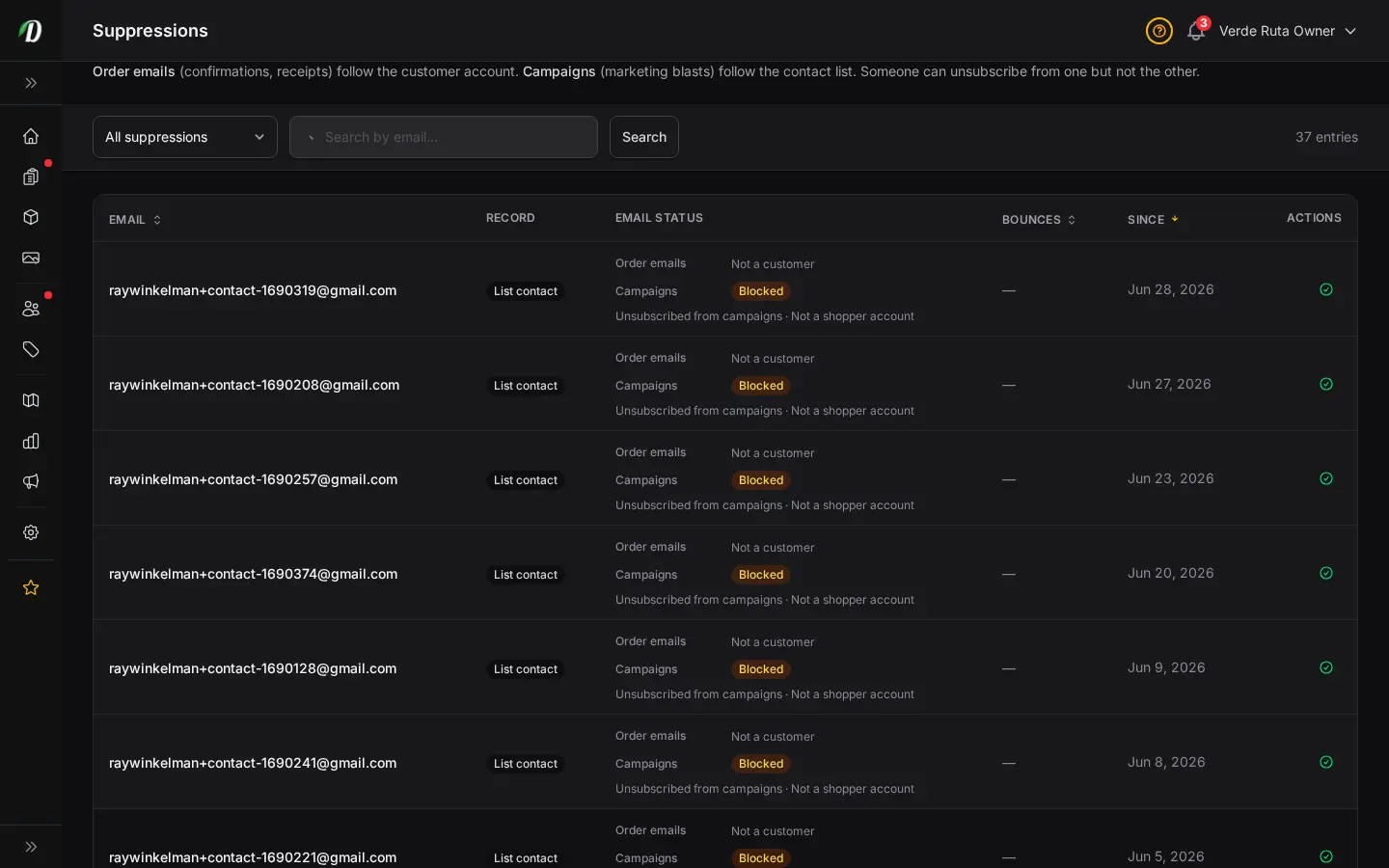
Task: Click the Blocked badge in the contact-1690128 row
Action: point(761,669)
